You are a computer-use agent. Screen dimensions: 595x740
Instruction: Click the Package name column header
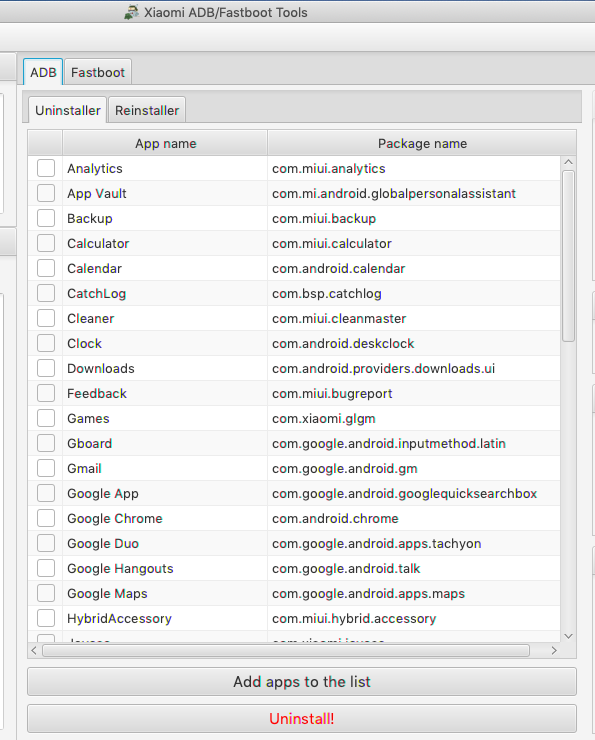422,143
